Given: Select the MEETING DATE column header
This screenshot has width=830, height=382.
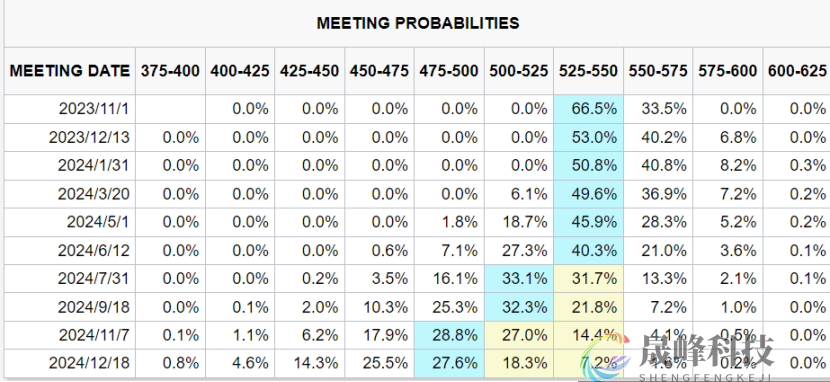Looking at the screenshot, I should 70,71.
